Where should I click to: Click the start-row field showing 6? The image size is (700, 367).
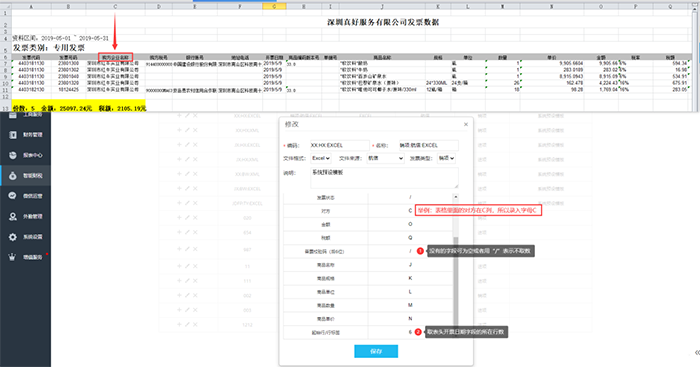tap(410, 332)
